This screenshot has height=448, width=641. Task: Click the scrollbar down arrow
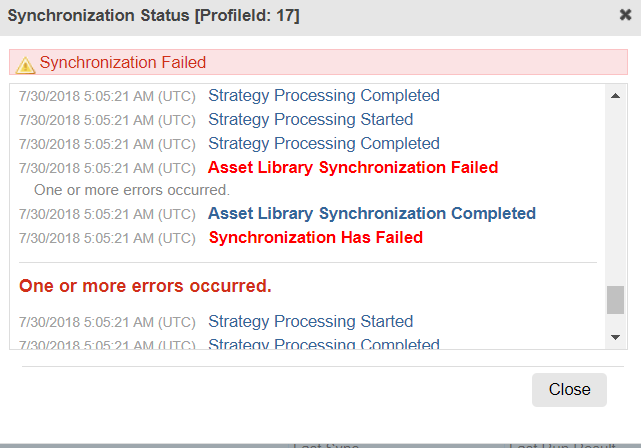click(x=615, y=337)
